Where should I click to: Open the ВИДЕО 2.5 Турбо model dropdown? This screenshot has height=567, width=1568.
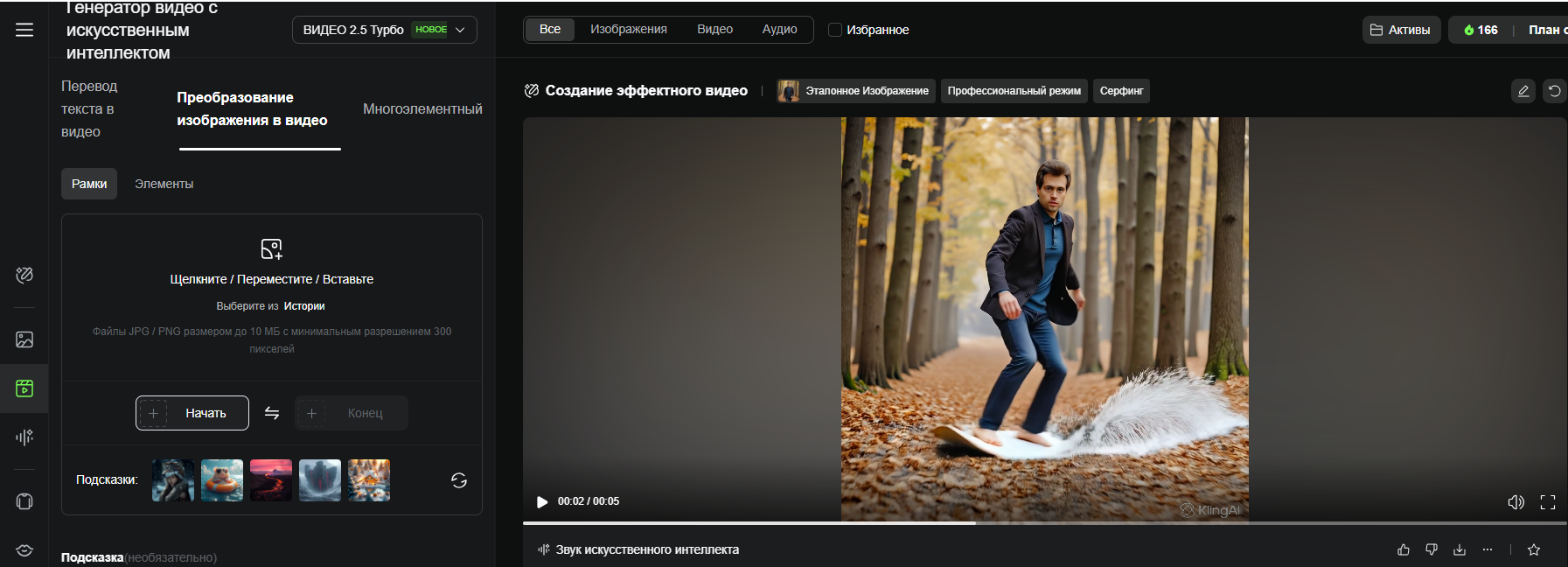384,30
